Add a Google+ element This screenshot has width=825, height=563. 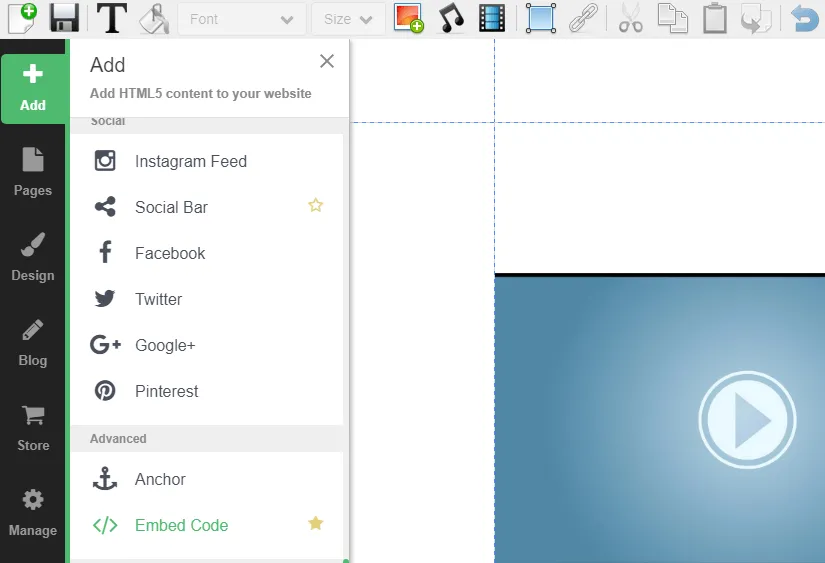tap(207, 345)
